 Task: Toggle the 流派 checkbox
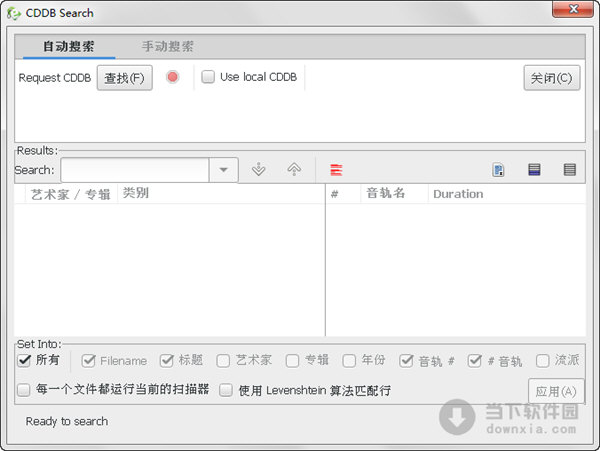coord(543,360)
